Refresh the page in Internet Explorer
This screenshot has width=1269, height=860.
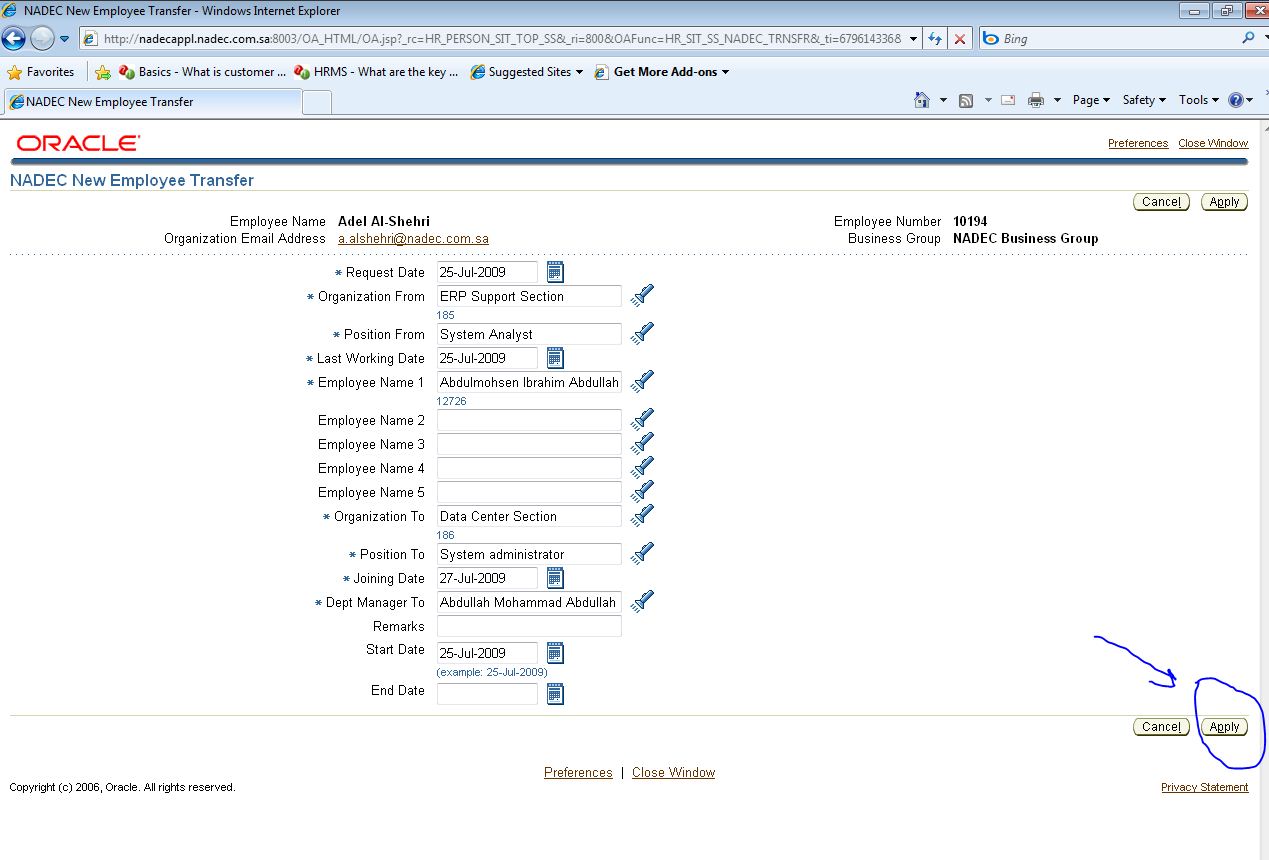(935, 39)
